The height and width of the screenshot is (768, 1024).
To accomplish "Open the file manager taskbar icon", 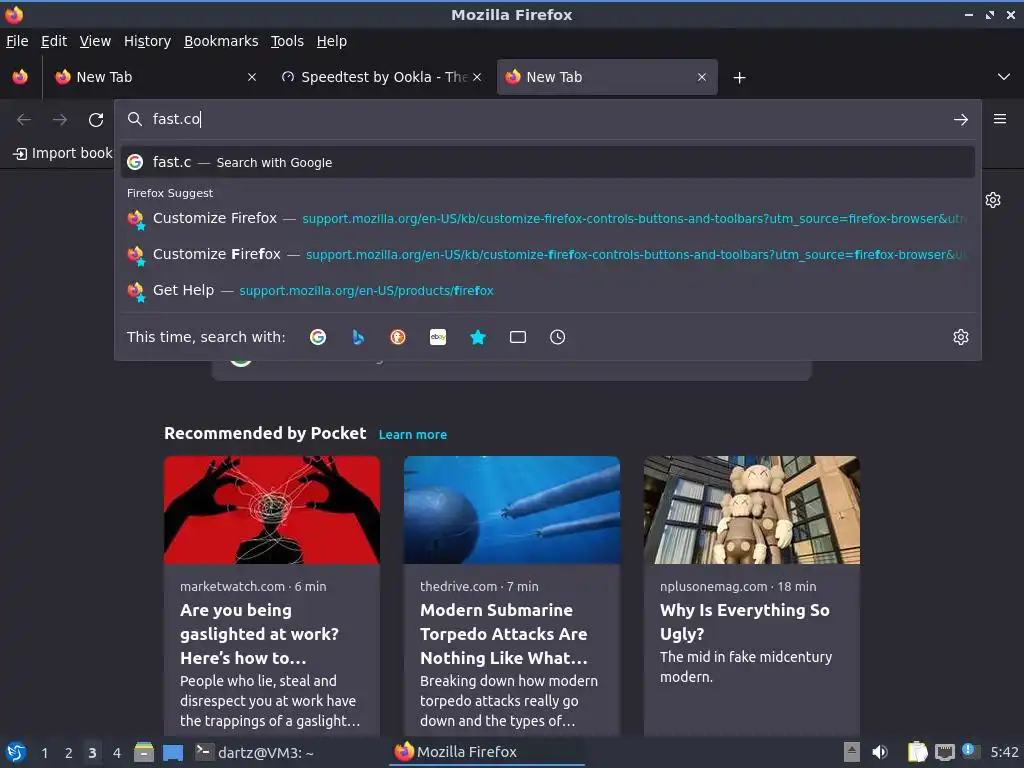I will pos(144,753).
